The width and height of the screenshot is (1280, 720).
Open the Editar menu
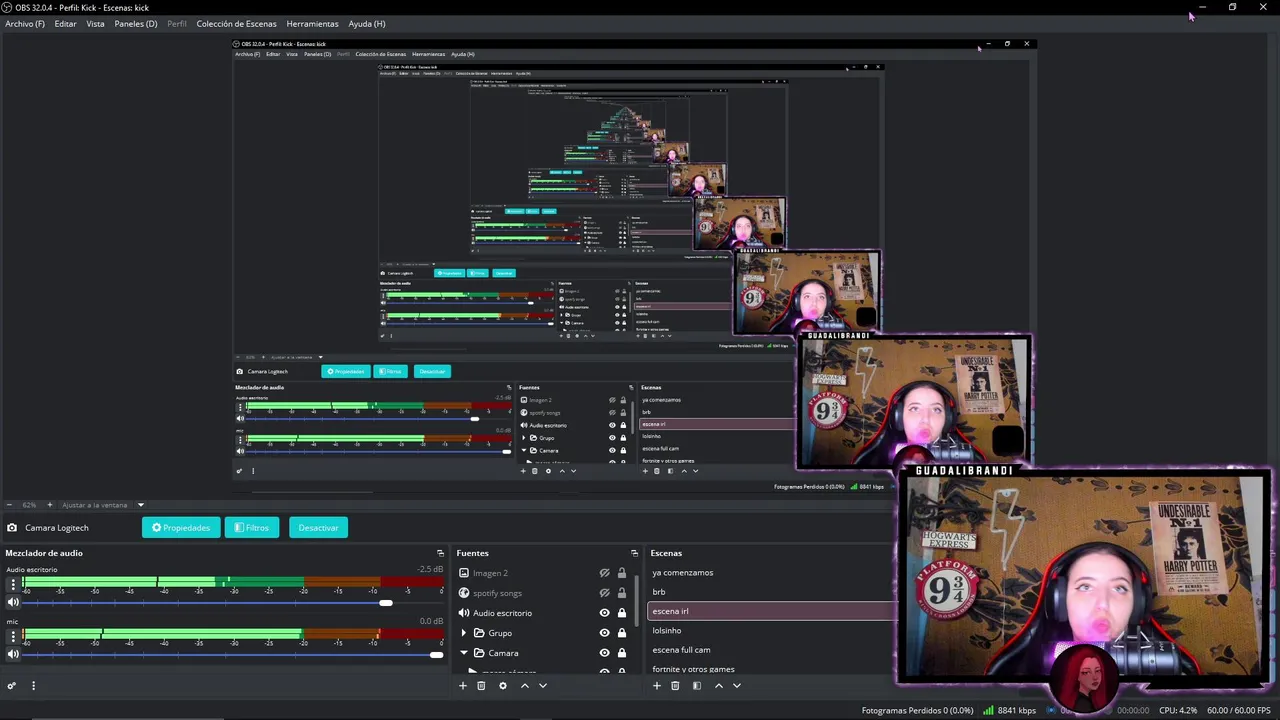point(65,23)
